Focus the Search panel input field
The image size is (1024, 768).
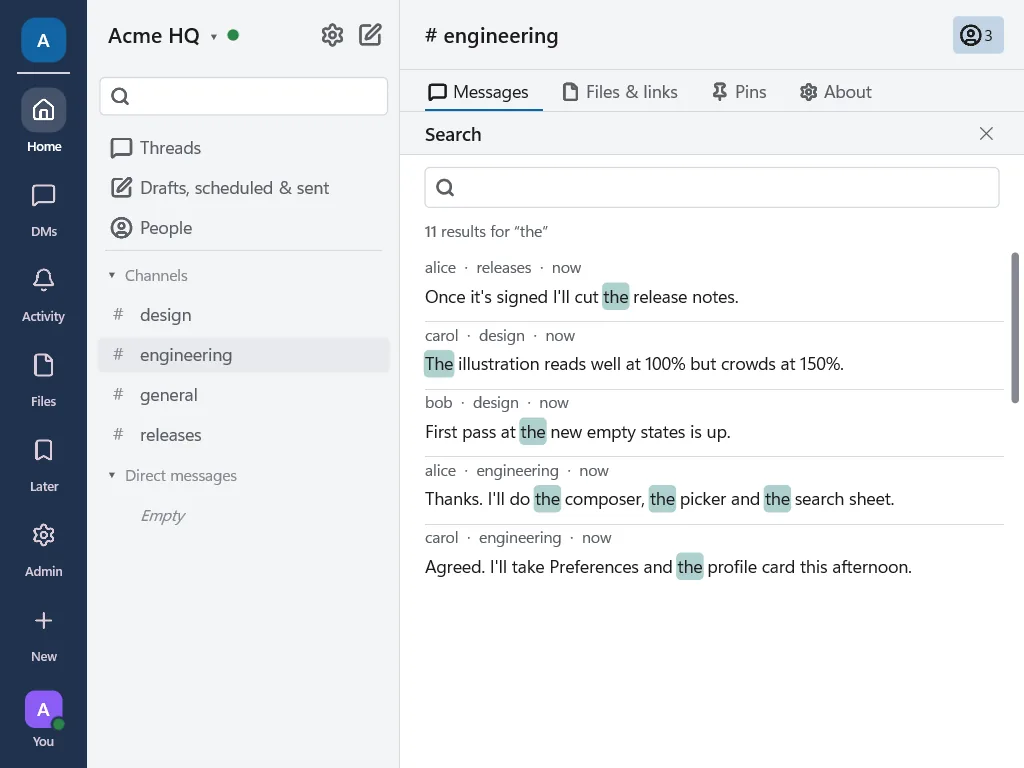(712, 188)
